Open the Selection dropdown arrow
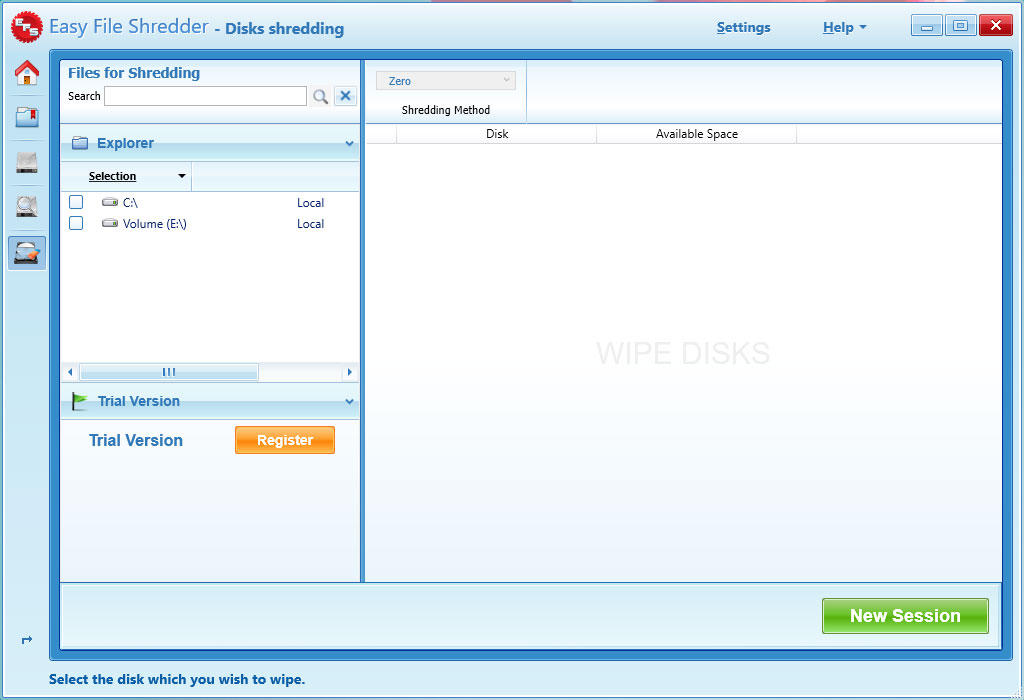1024x700 pixels. click(x=181, y=177)
